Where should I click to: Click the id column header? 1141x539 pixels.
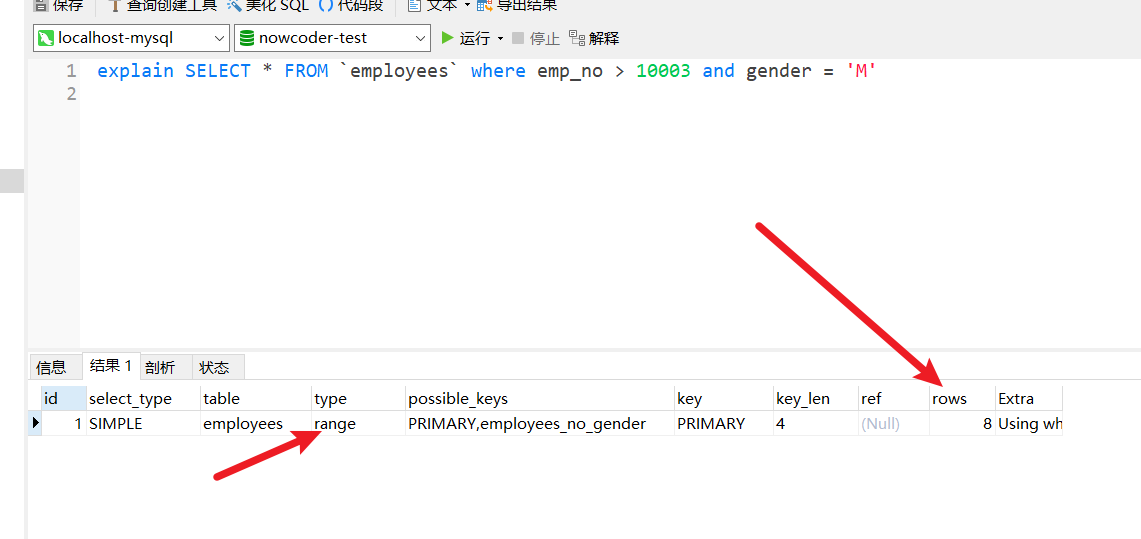[x=63, y=399]
